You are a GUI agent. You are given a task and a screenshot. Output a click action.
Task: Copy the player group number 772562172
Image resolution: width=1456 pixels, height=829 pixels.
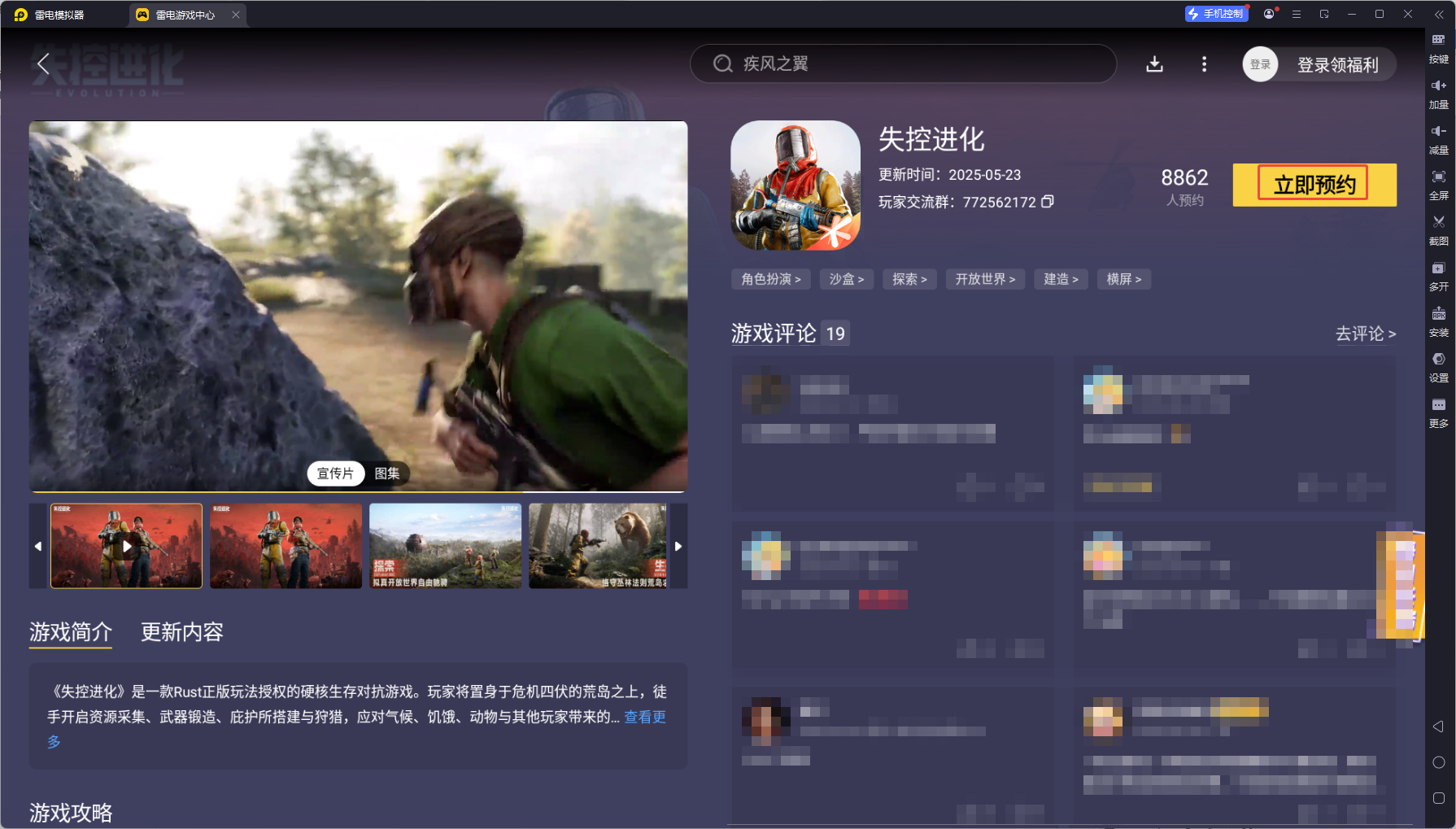click(x=1048, y=201)
